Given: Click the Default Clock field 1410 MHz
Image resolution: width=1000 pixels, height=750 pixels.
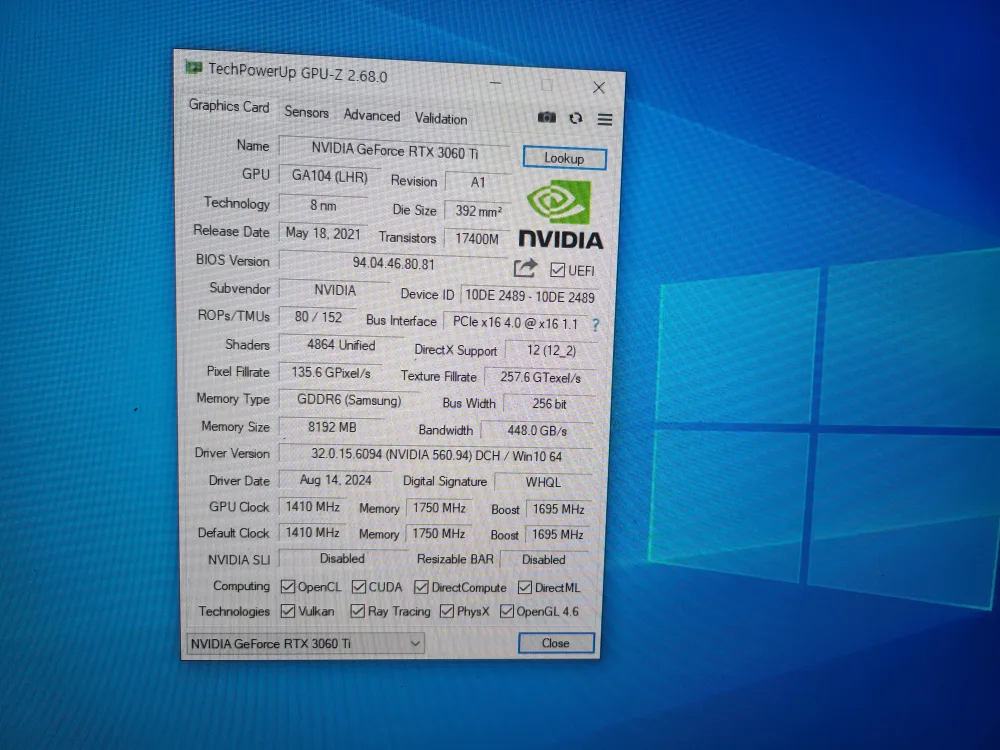Looking at the screenshot, I should tap(312, 533).
